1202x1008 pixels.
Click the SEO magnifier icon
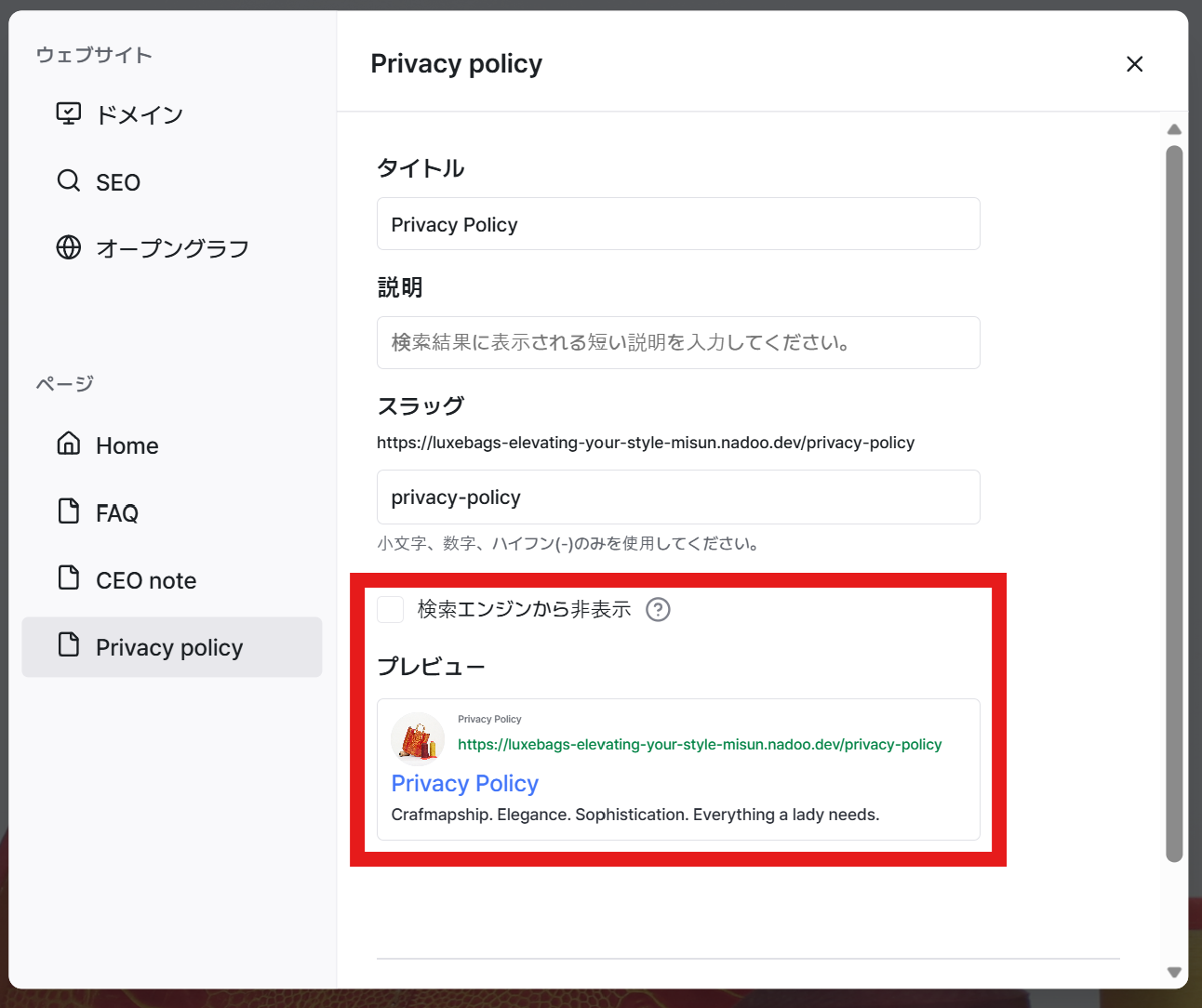click(69, 180)
